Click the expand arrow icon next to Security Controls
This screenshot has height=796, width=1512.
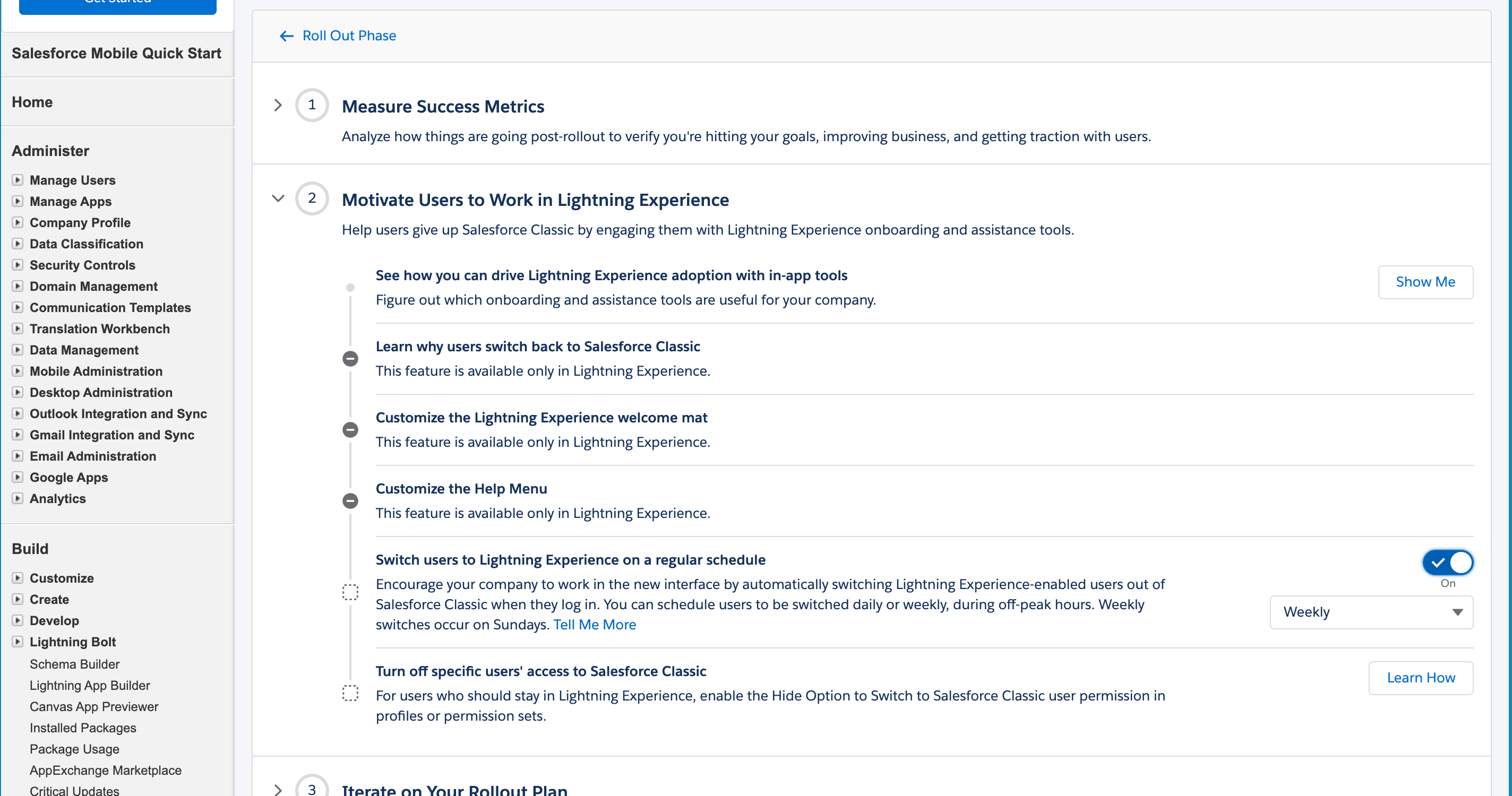[x=18, y=265]
